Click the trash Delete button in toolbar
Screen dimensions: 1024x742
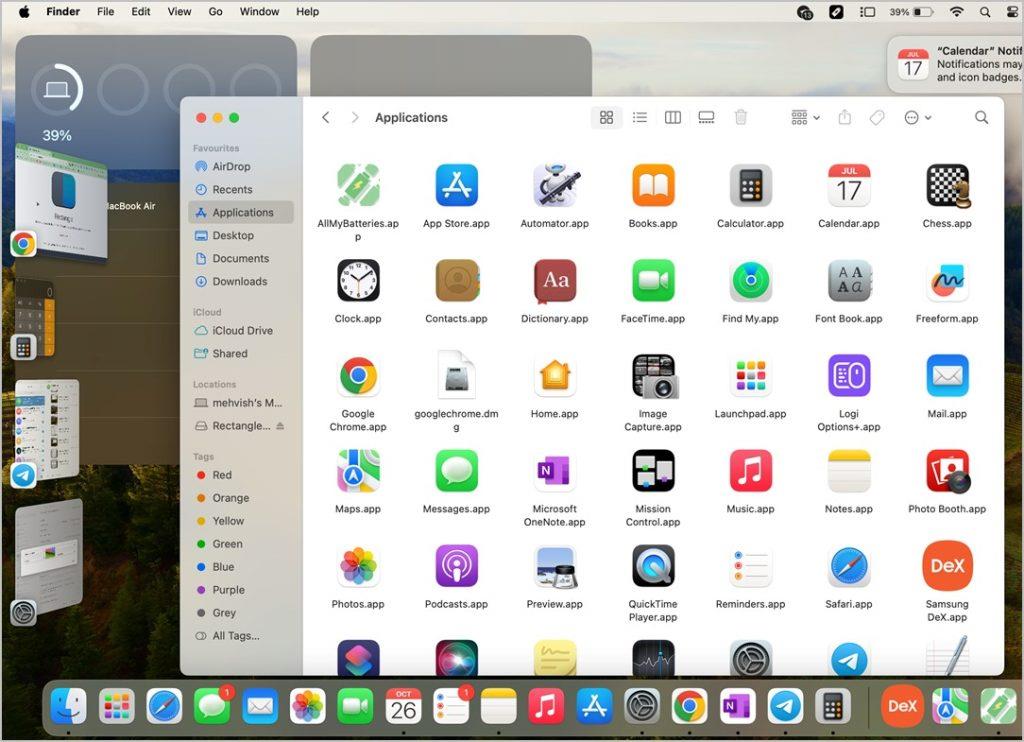point(741,118)
